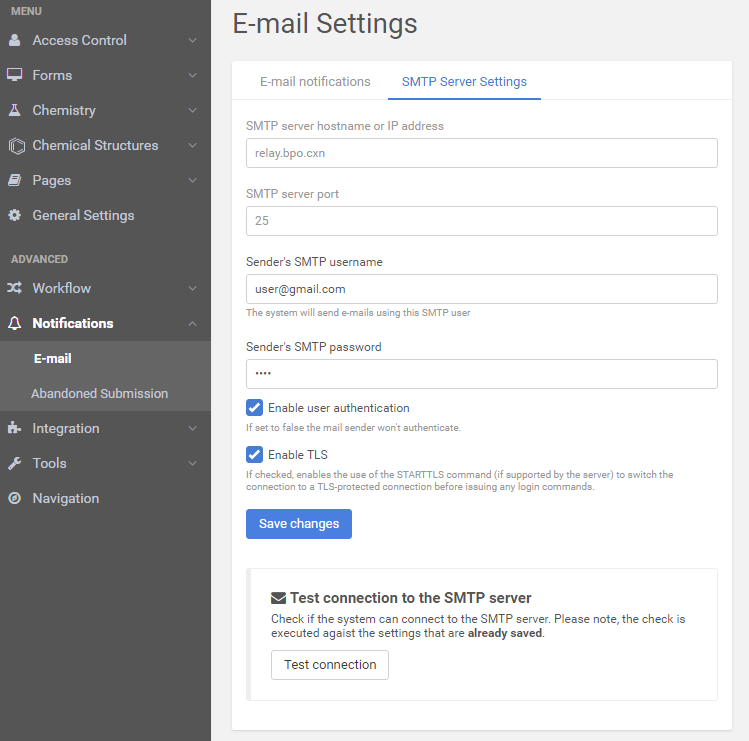Viewport: 749px width, 741px height.
Task: Click the Workflow shuffle icon
Action: click(15, 289)
